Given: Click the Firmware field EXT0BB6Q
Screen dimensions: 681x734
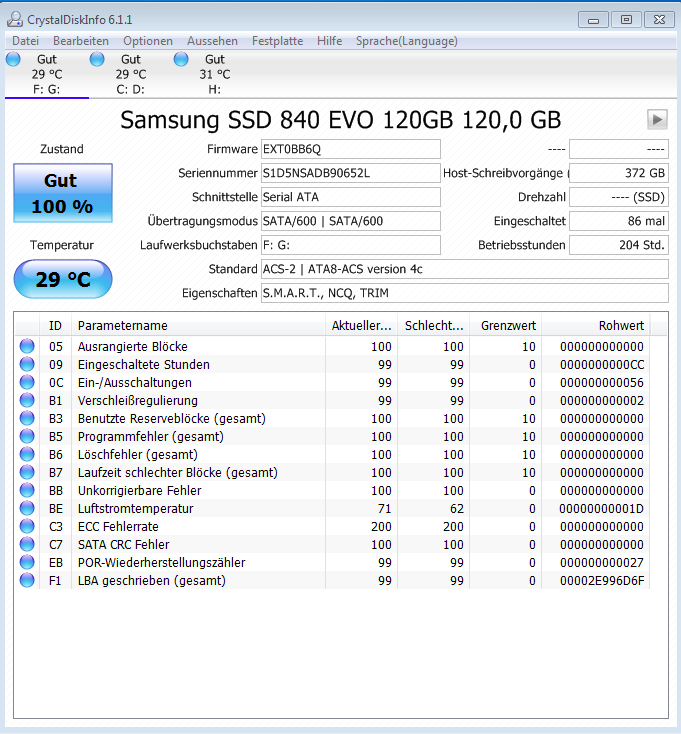Looking at the screenshot, I should [x=351, y=149].
